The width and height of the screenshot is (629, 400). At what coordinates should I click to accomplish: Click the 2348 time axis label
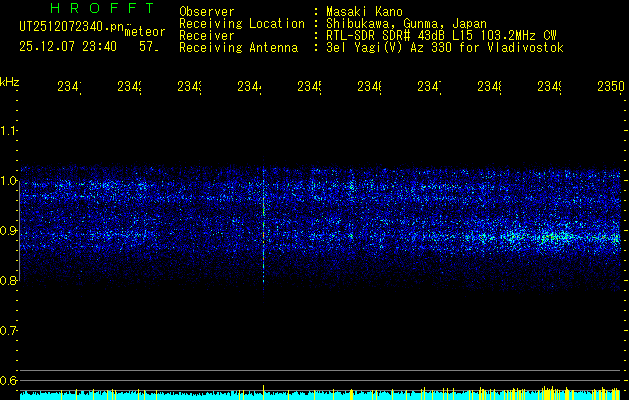490,86
